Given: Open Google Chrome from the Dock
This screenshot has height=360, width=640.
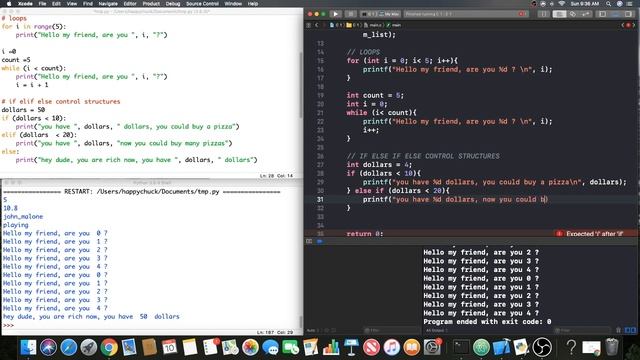Looking at the screenshot, I should [109, 347].
